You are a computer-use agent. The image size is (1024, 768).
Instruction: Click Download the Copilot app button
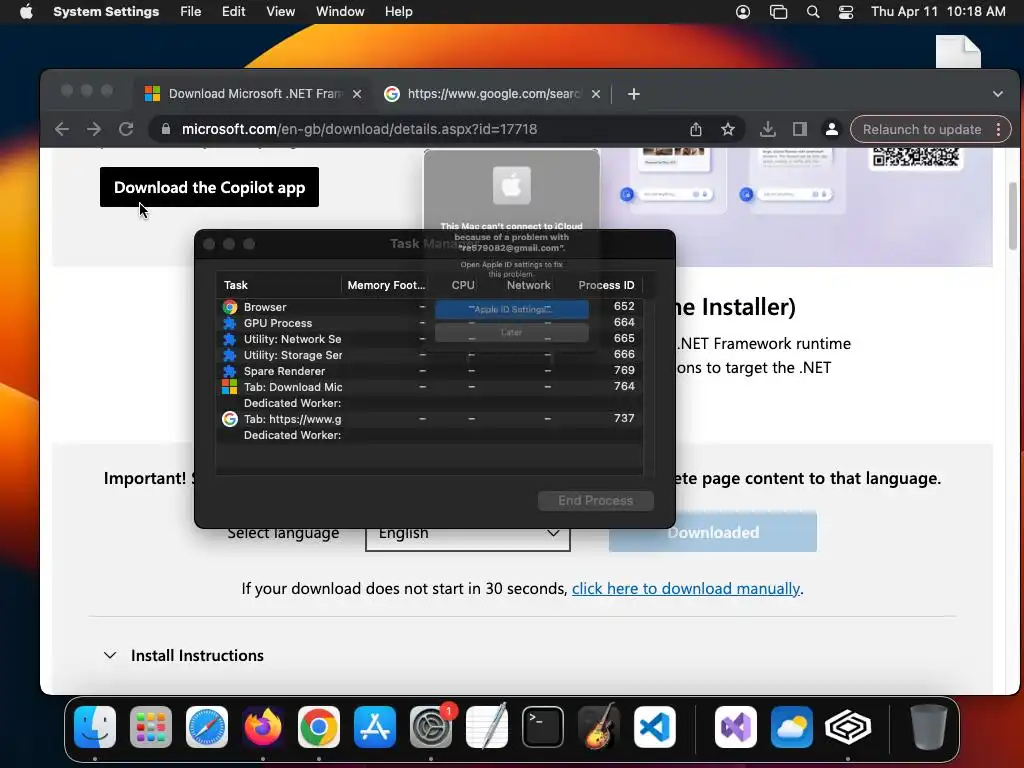(210, 187)
